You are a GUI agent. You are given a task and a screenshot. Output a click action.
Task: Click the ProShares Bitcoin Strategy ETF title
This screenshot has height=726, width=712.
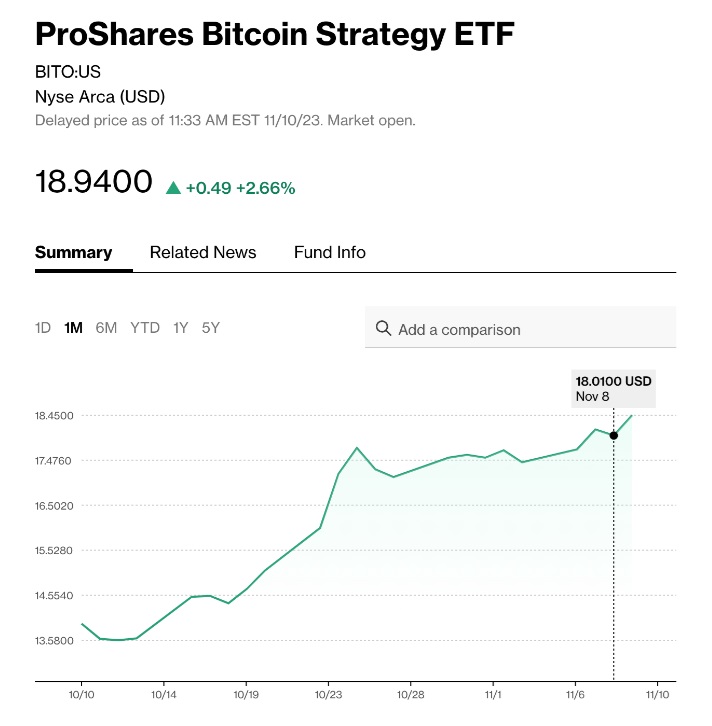click(274, 33)
